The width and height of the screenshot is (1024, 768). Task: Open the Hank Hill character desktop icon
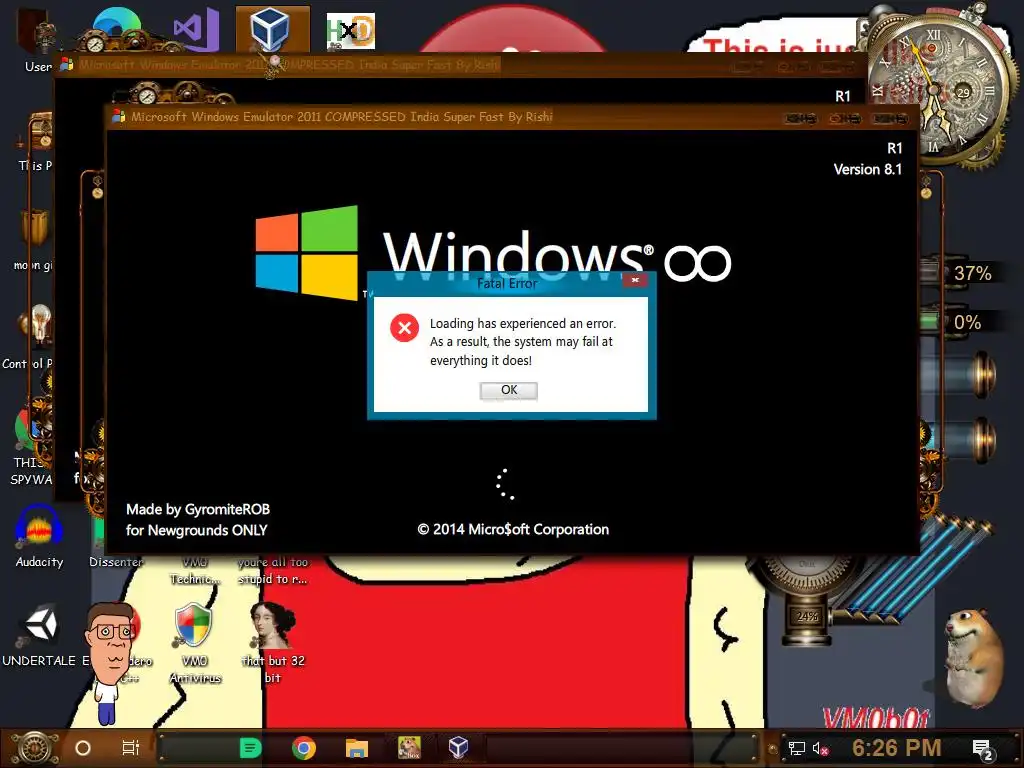click(x=110, y=663)
